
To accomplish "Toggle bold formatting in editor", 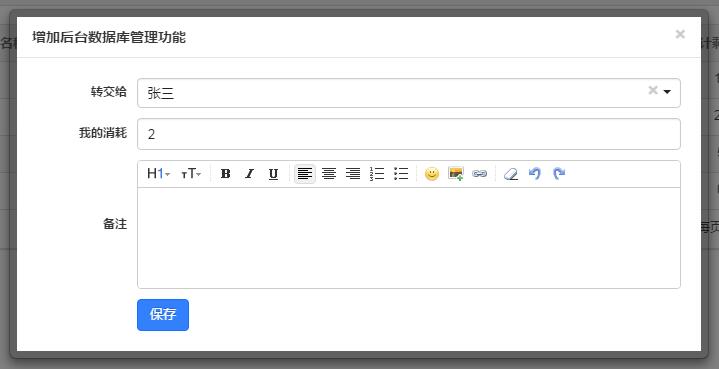I will tap(225, 174).
